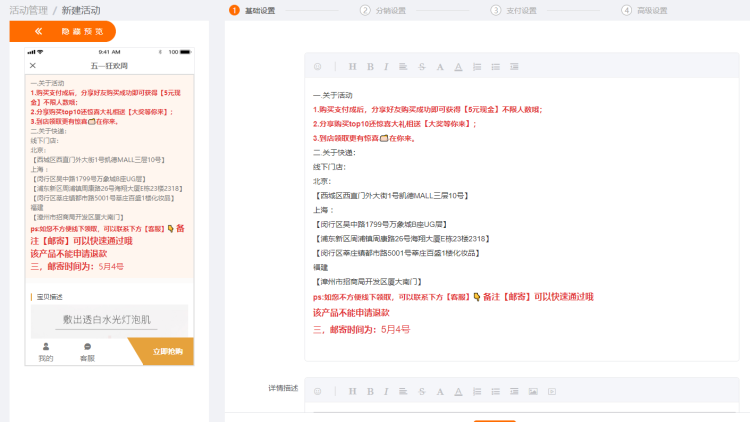Insert ordered list in 详情描述 editor
This screenshot has width=750, height=422.
click(x=477, y=391)
